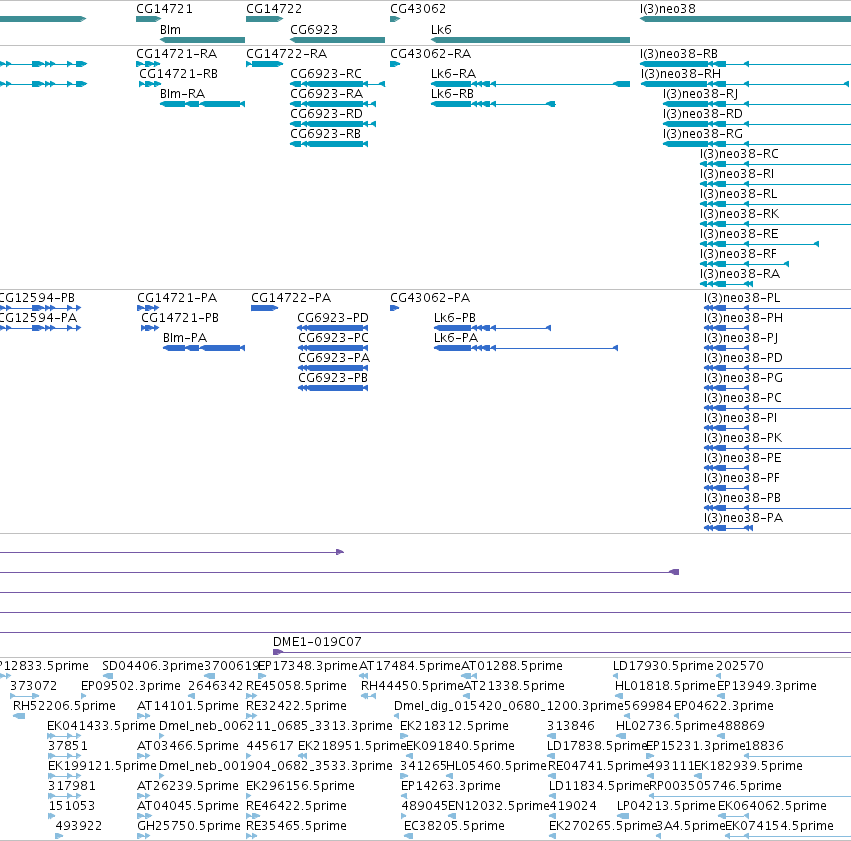Select the l(3)neo38 gene label
The height and width of the screenshot is (841, 851).
668,9
